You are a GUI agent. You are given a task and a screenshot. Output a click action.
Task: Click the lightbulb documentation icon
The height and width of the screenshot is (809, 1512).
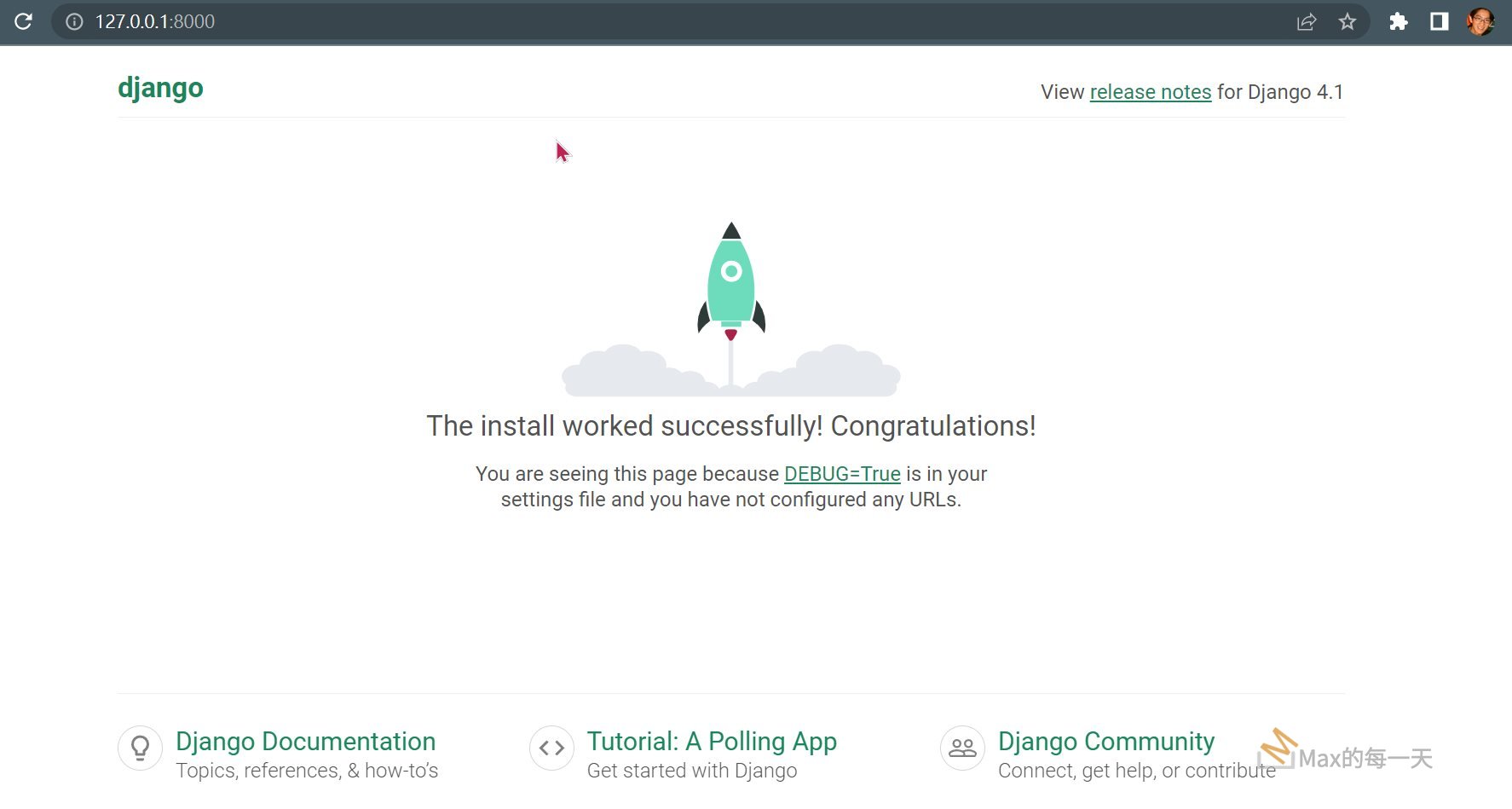(140, 748)
